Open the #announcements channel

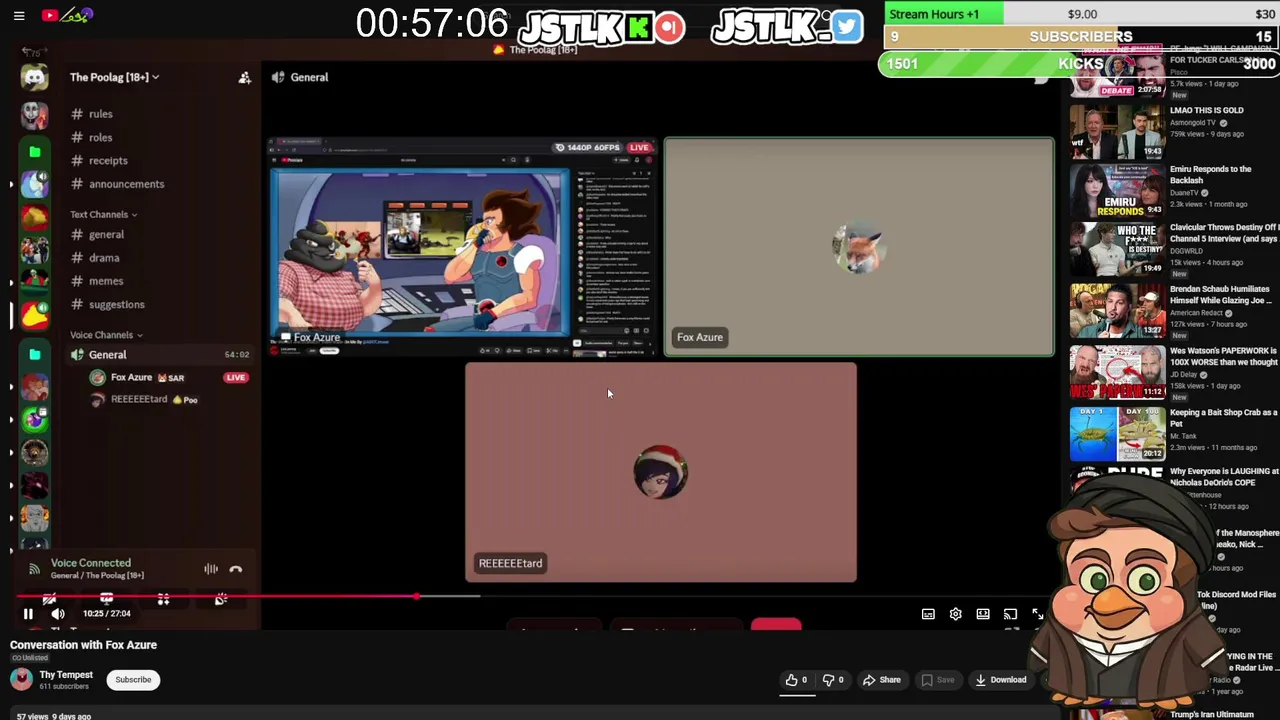click(118, 184)
